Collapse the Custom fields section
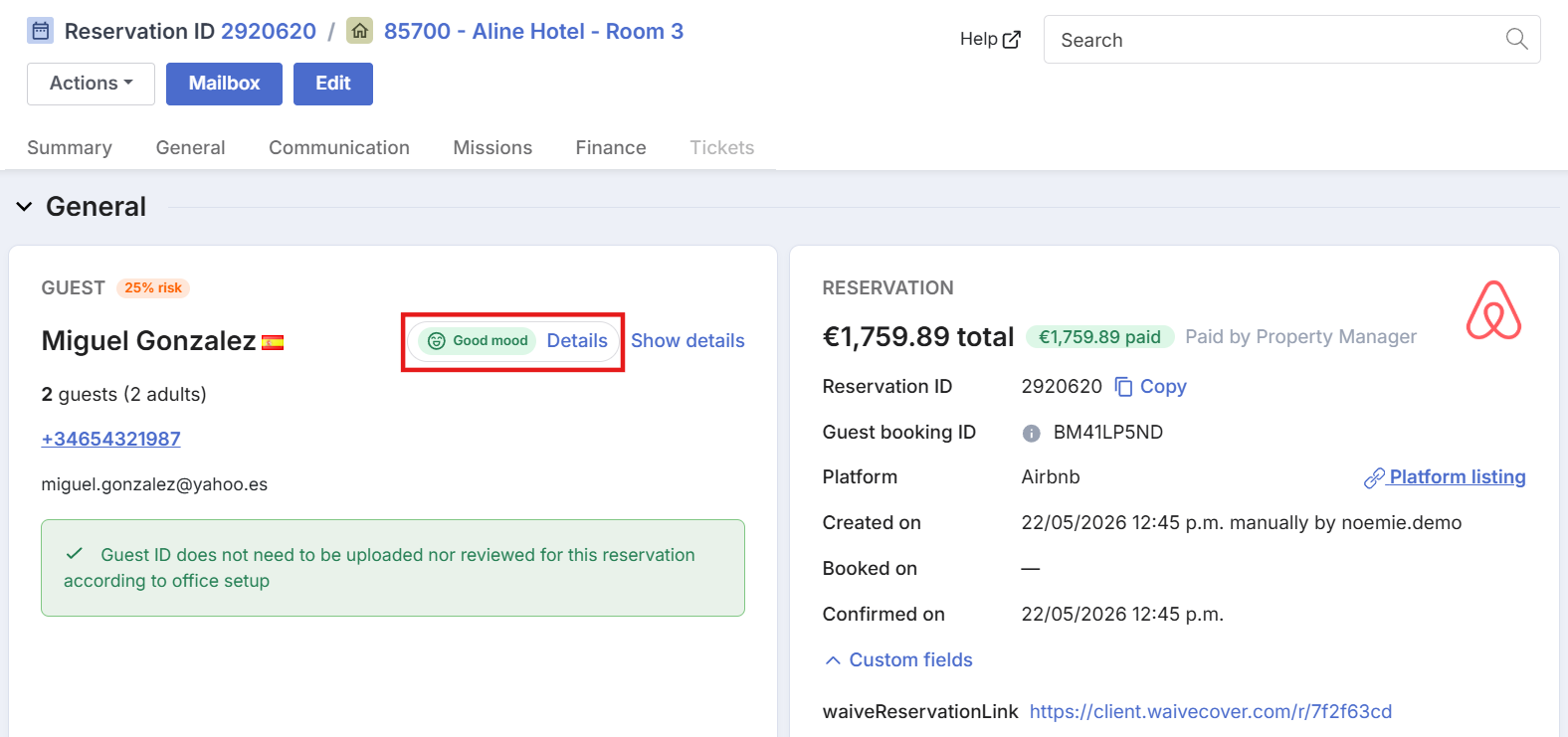This screenshot has height=737, width=1568. click(x=898, y=659)
